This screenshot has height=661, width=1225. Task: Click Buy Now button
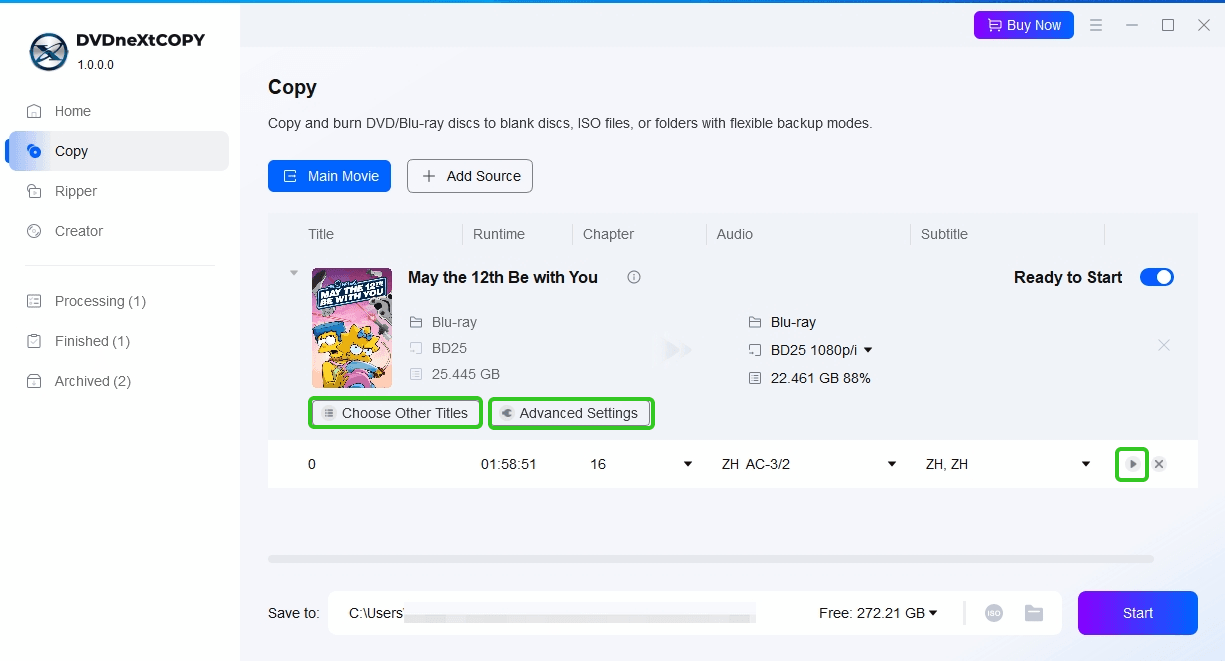click(1024, 25)
